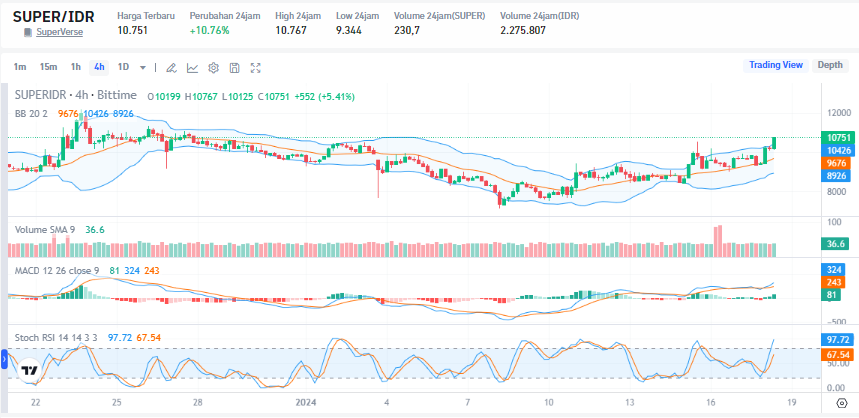Open the drawing tools pencil icon
859x418 pixels.
pos(171,68)
